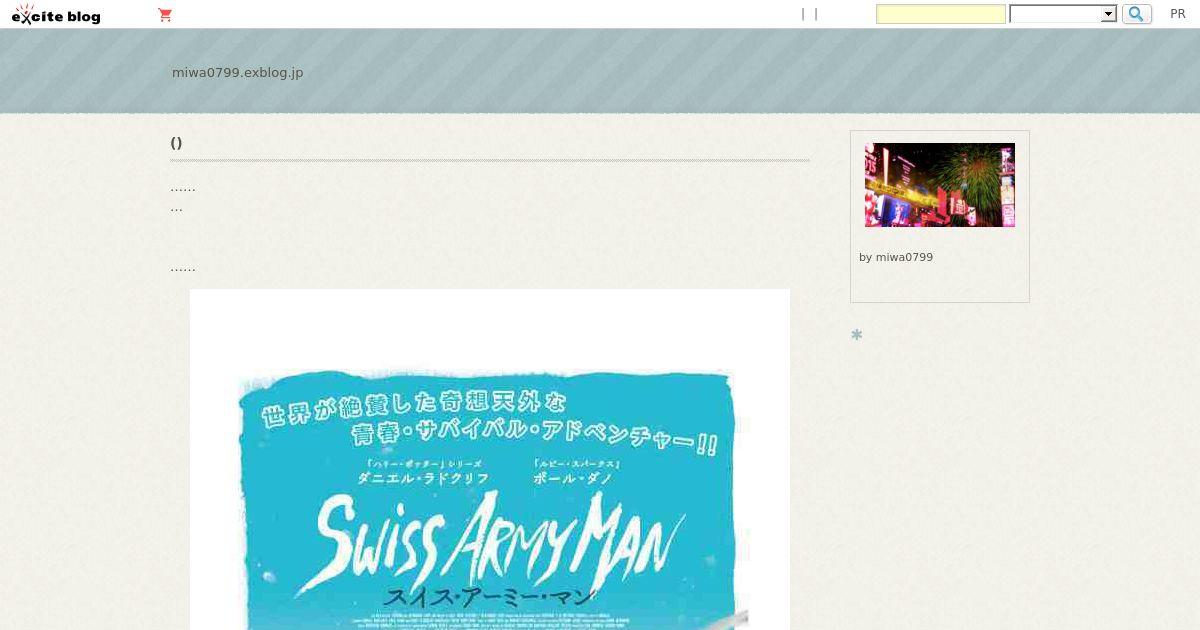1200x630 pixels.
Task: Open the post title "()" heading
Action: tap(176, 143)
